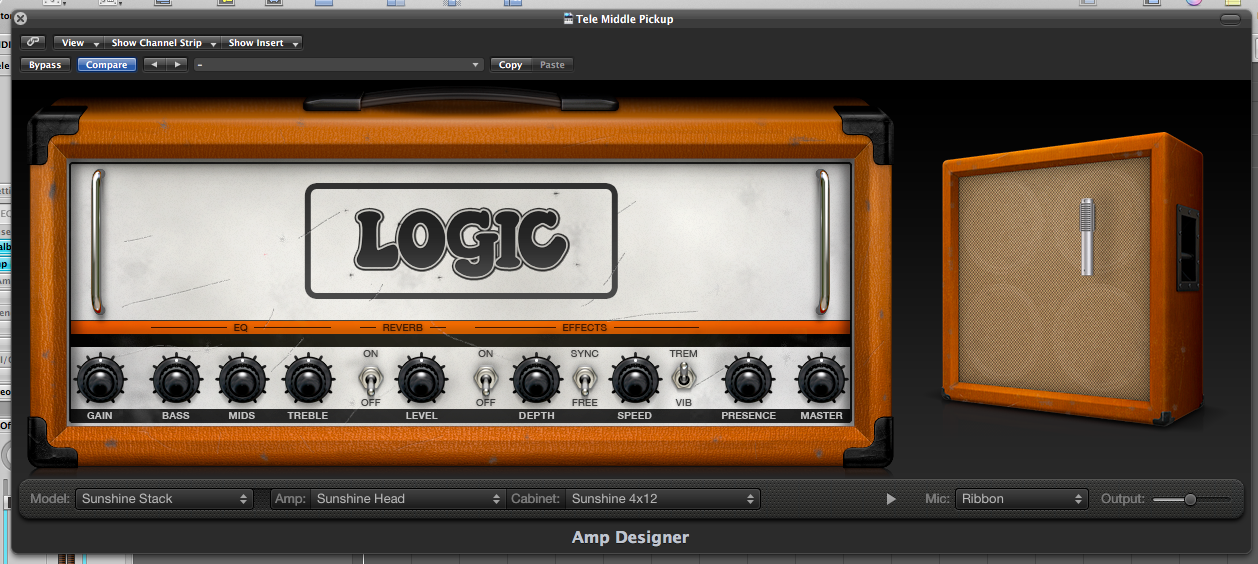Click the effects DEPTH knob
Viewport: 1258px width, 564px height.
click(x=536, y=380)
